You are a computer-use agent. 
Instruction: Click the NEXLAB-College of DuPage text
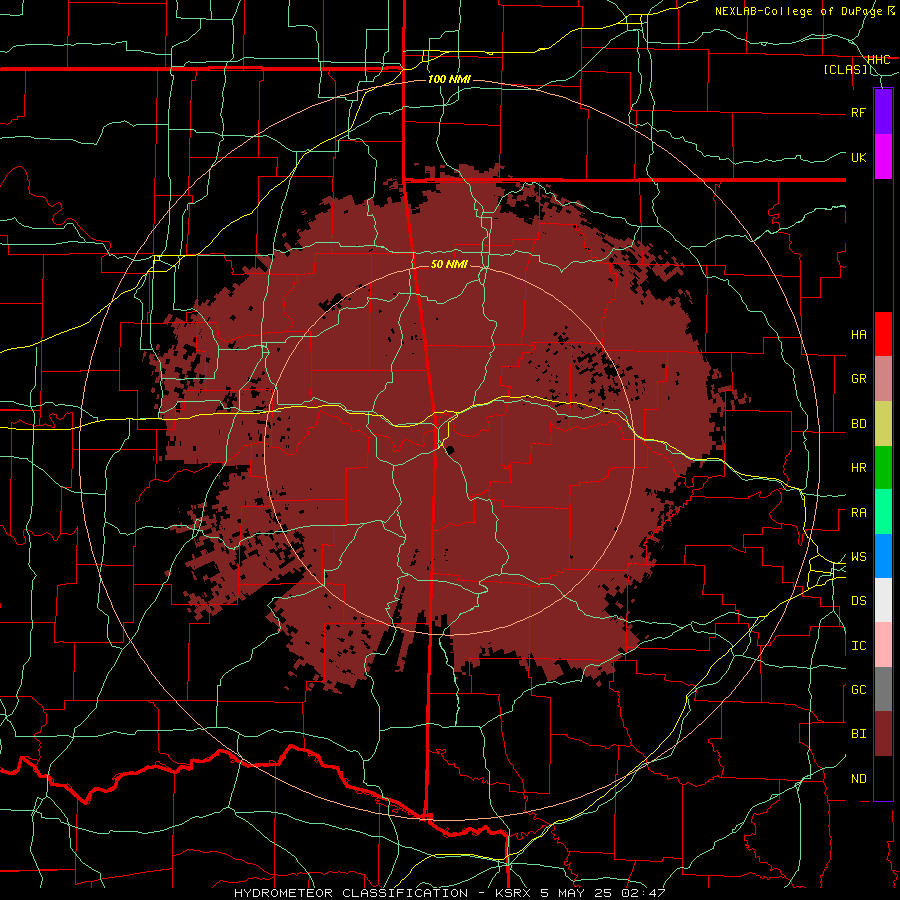click(x=799, y=11)
